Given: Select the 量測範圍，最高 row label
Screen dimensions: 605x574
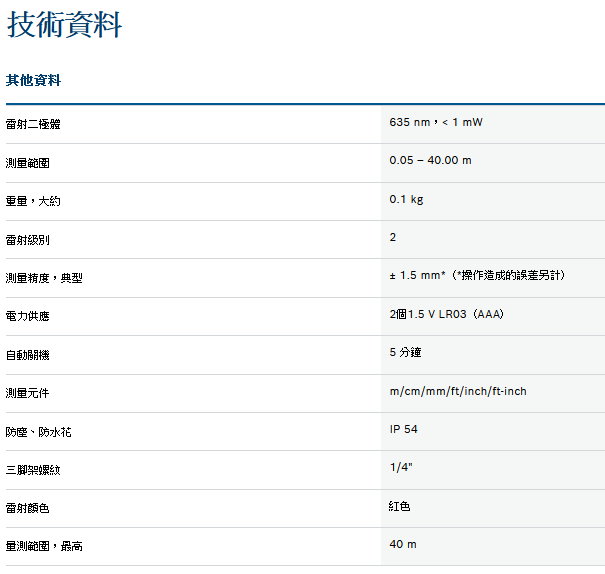Looking at the screenshot, I should (x=44, y=547).
